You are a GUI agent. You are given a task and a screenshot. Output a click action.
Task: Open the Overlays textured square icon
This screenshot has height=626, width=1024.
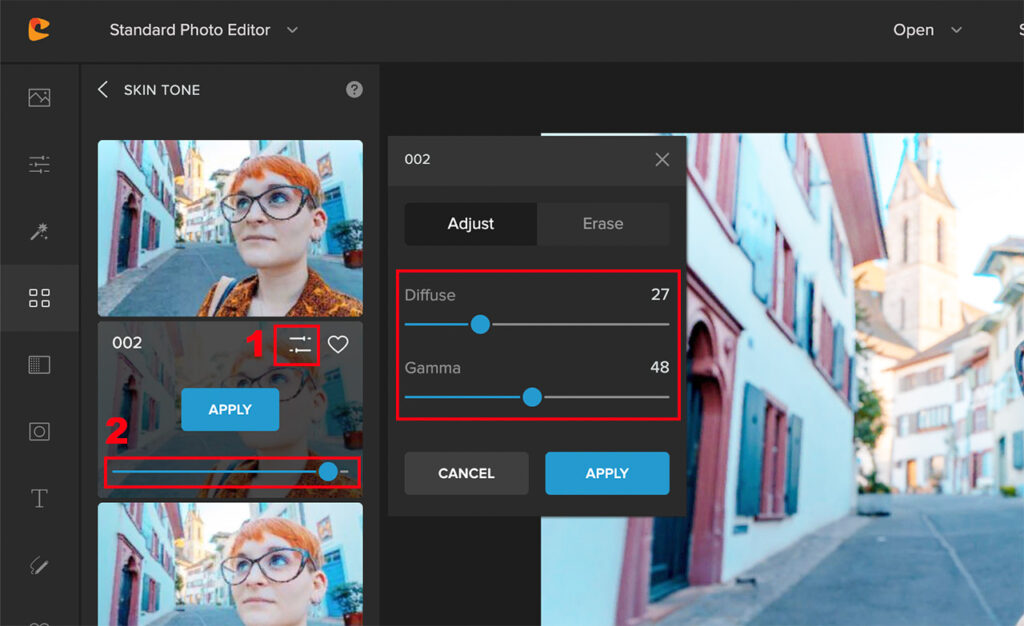(x=39, y=365)
